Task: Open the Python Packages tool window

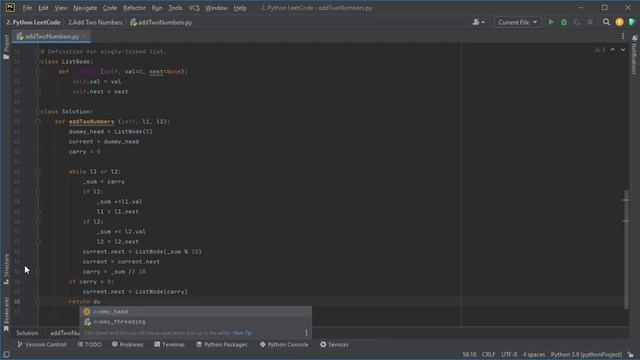Action: point(222,345)
